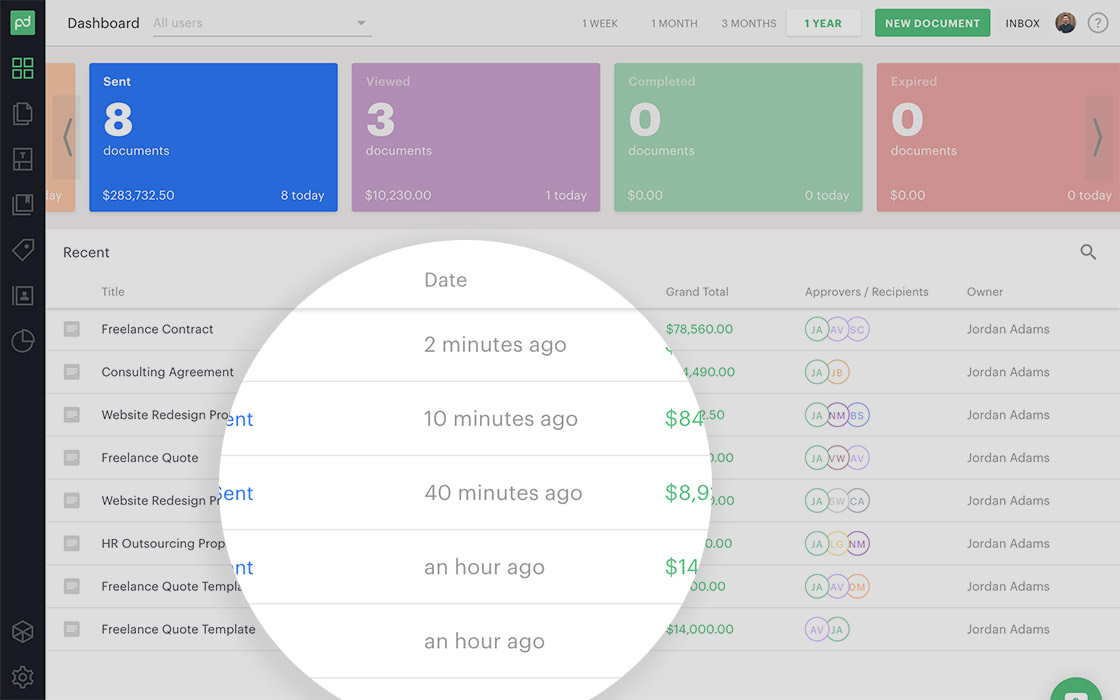Open the Settings gear icon

coord(23,677)
